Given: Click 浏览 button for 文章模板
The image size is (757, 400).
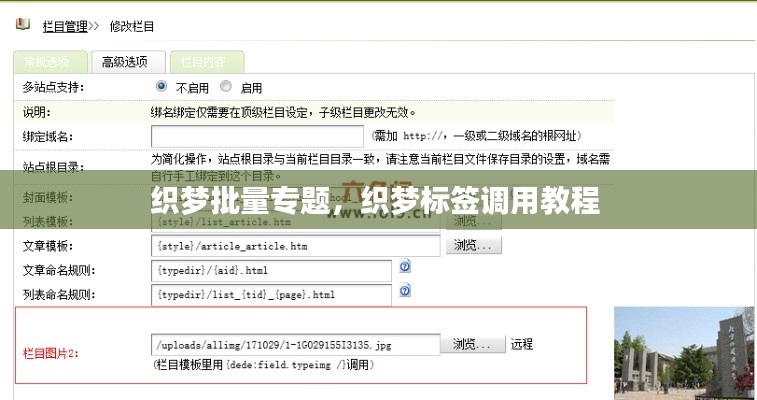Looking at the screenshot, I should tap(475, 245).
